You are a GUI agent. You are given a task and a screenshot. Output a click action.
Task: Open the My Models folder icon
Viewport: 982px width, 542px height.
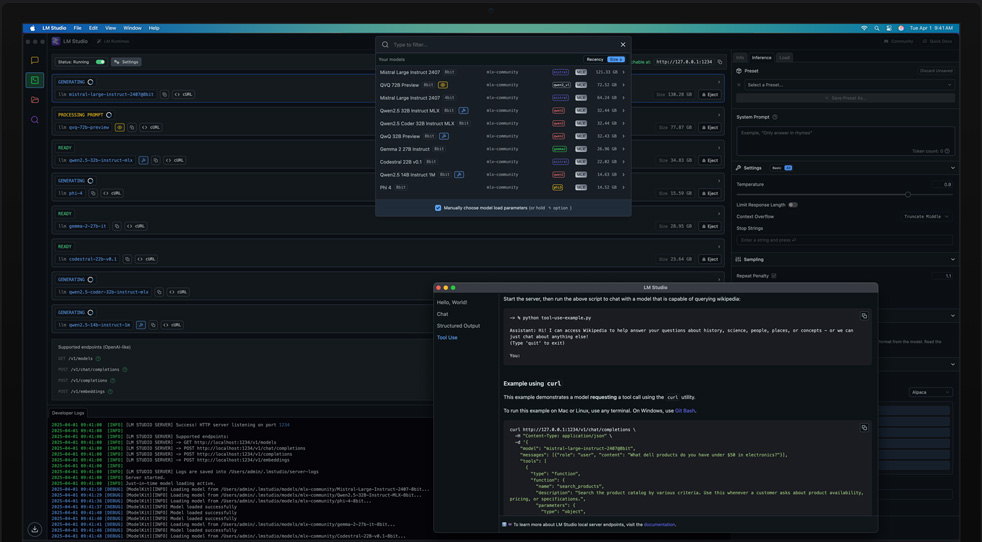point(35,100)
